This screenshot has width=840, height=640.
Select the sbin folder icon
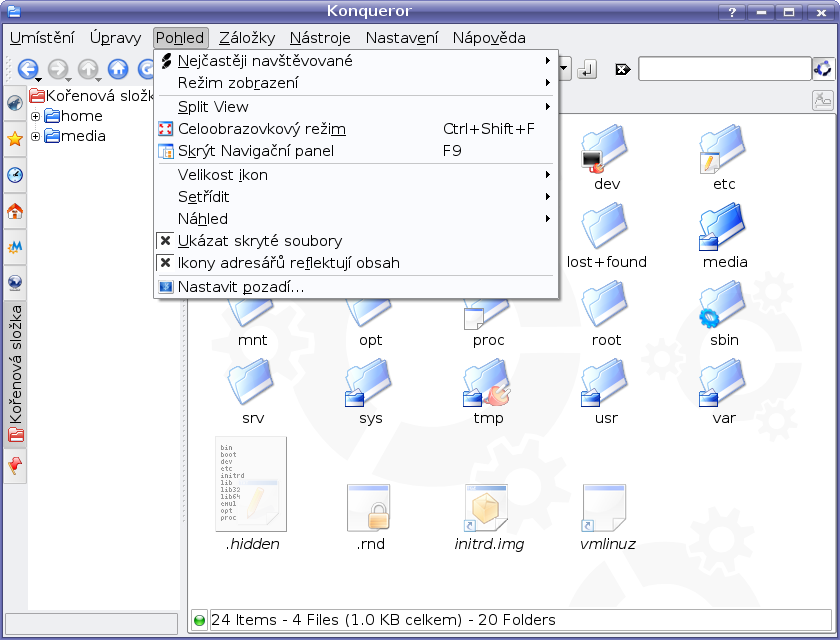[724, 305]
